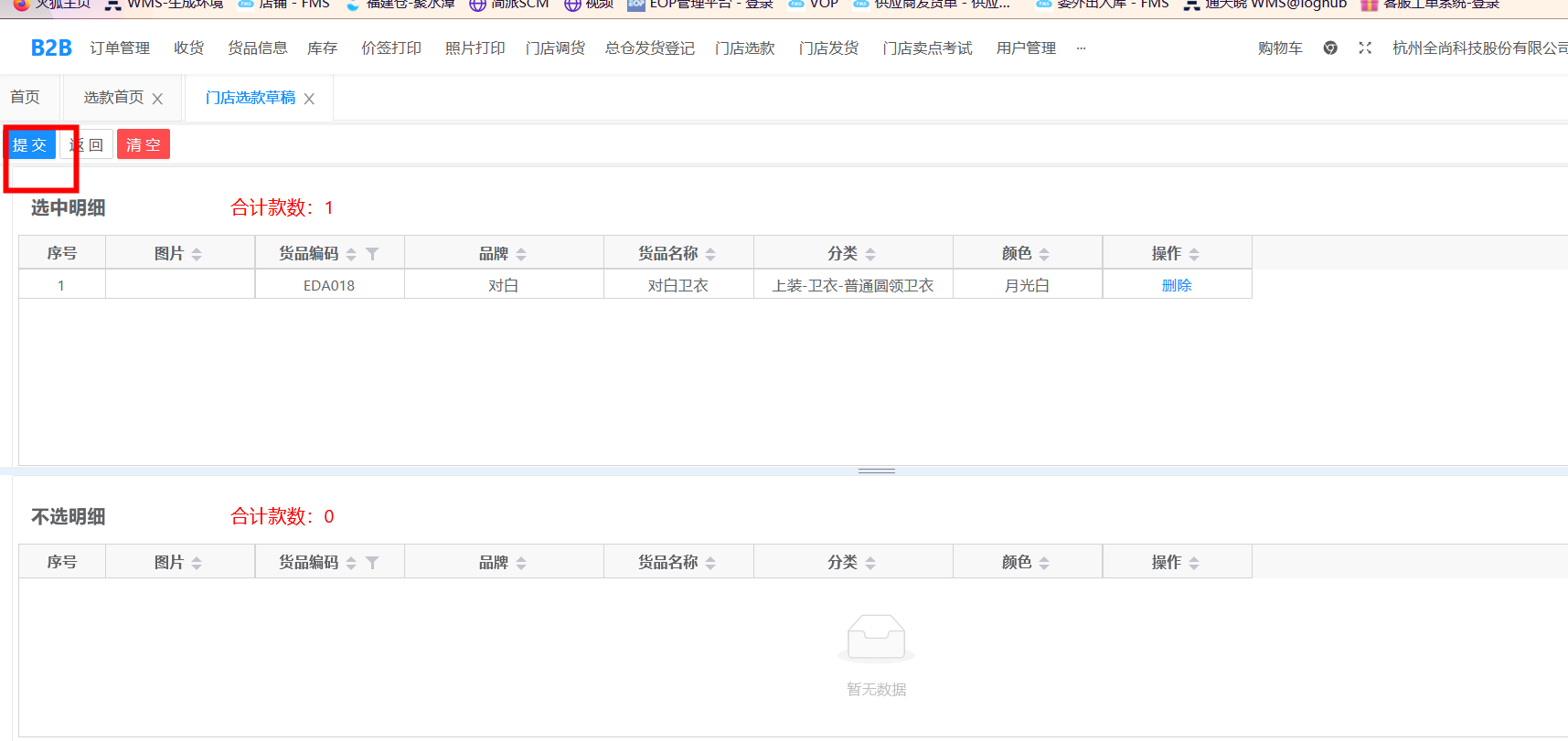Sort 分类 column in 不选明细 table

870,563
